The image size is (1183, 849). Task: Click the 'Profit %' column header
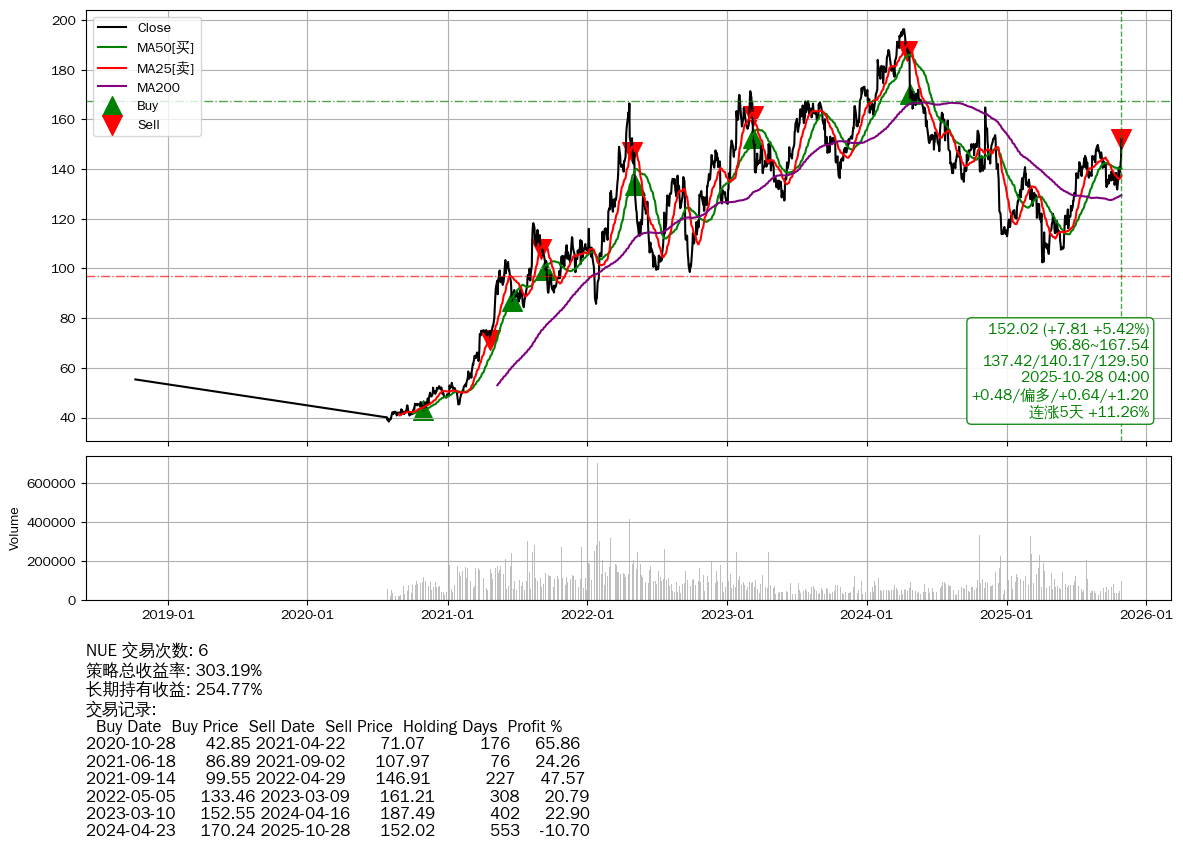534,727
